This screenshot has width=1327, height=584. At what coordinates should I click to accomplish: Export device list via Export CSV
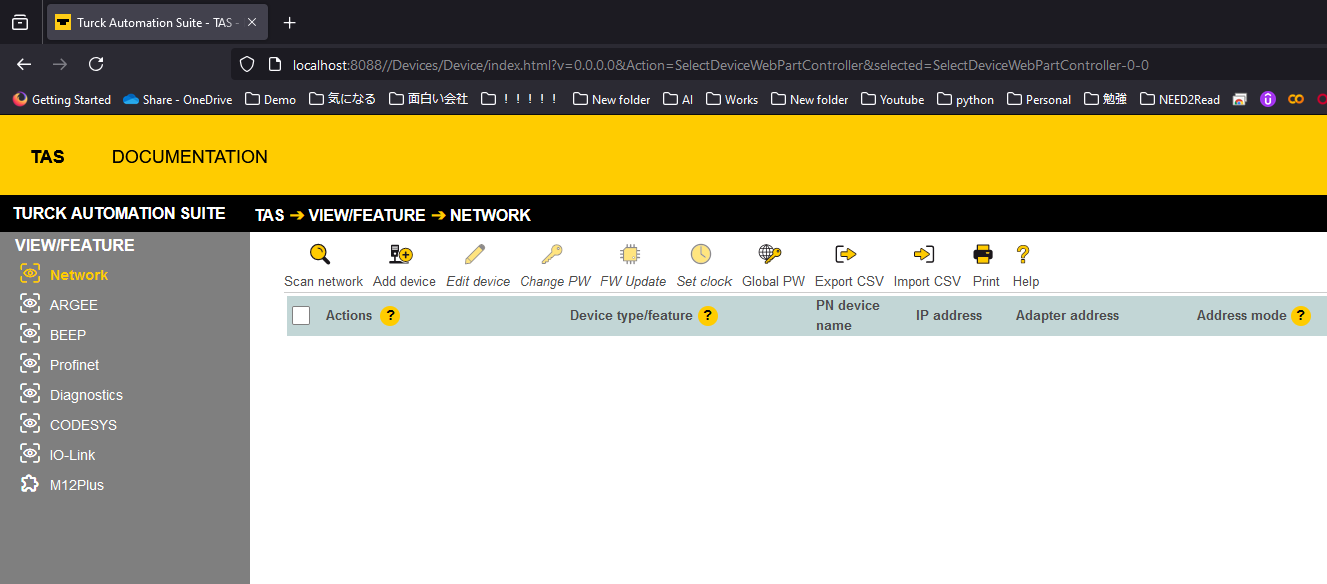(x=849, y=266)
